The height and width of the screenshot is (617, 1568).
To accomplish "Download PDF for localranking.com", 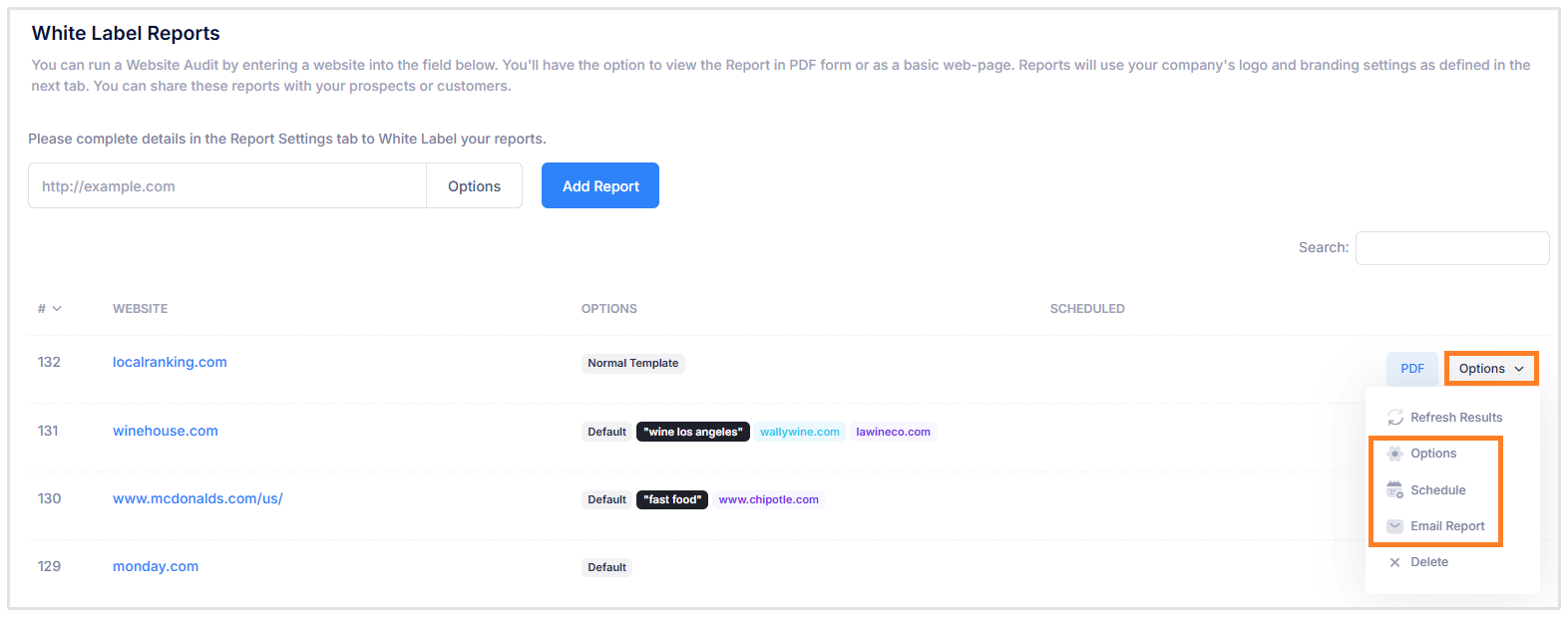I will point(1412,369).
